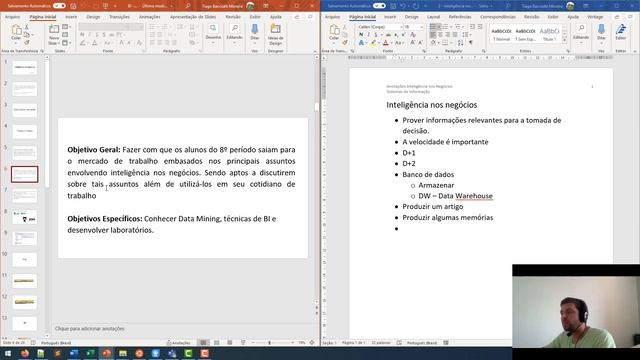Select slide 8 thumbnail in PowerPoint panel
This screenshot has height=360, width=640.
point(24,217)
